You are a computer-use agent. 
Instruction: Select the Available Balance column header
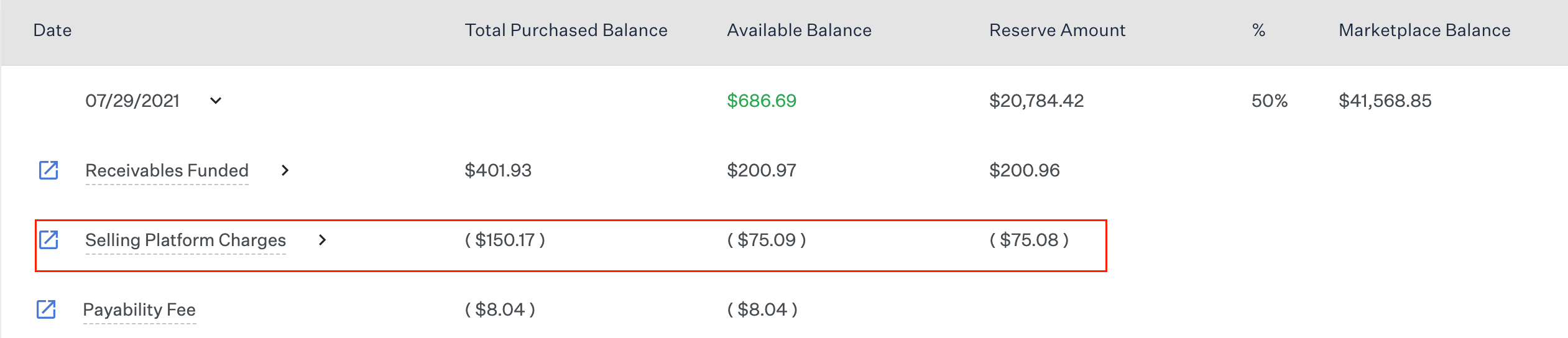click(x=799, y=30)
